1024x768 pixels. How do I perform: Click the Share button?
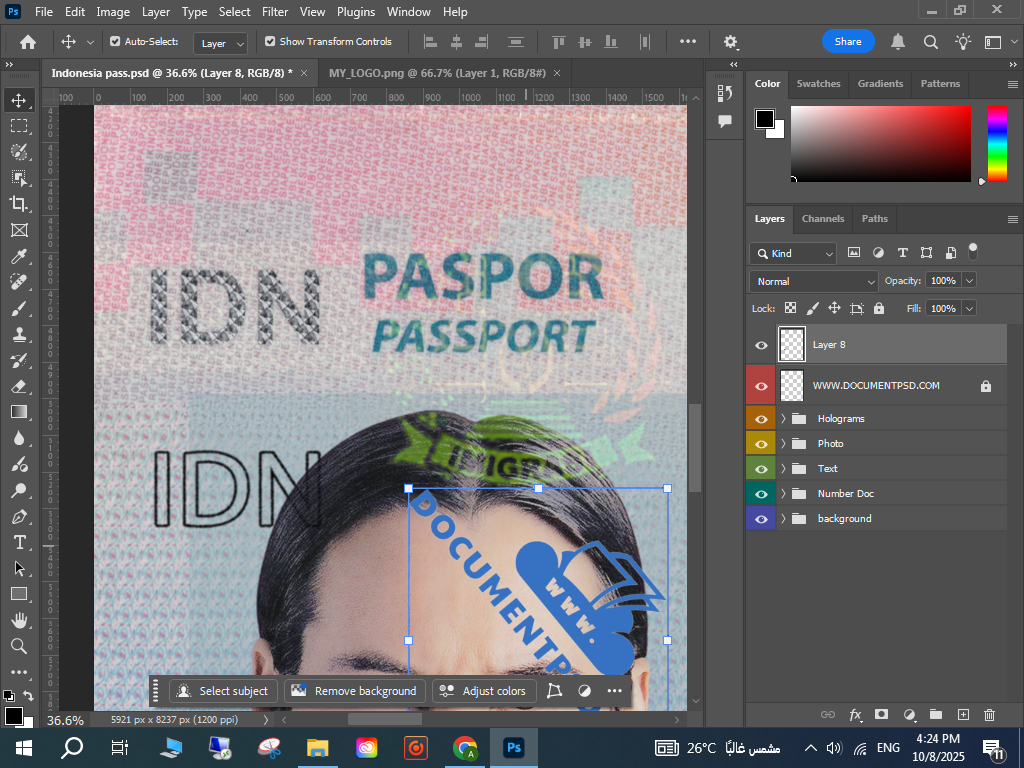848,42
